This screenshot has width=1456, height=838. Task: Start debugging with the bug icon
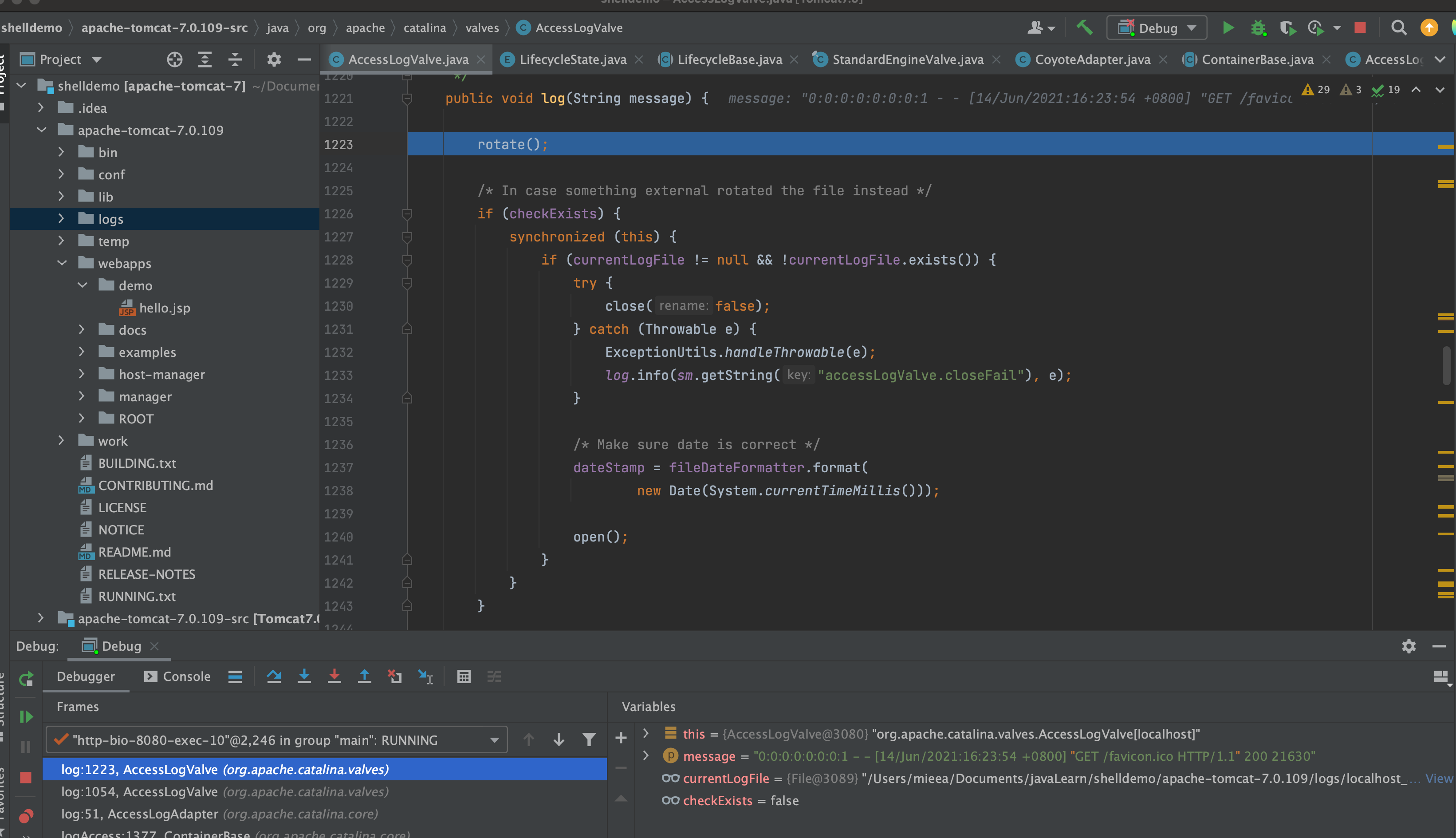point(1258,28)
